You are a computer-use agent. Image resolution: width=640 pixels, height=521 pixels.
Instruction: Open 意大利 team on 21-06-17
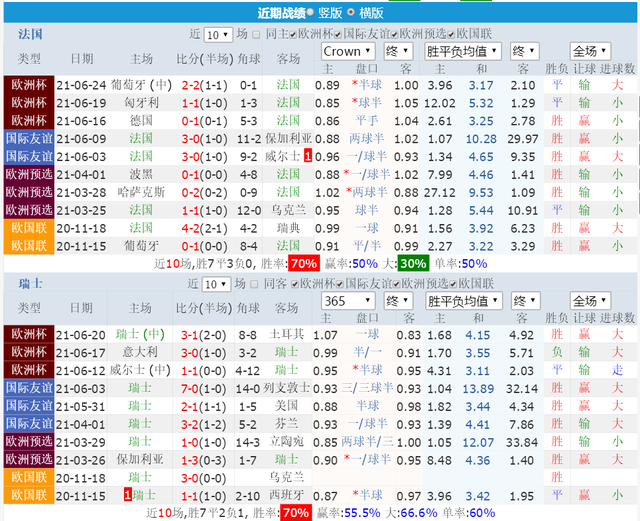coord(140,352)
